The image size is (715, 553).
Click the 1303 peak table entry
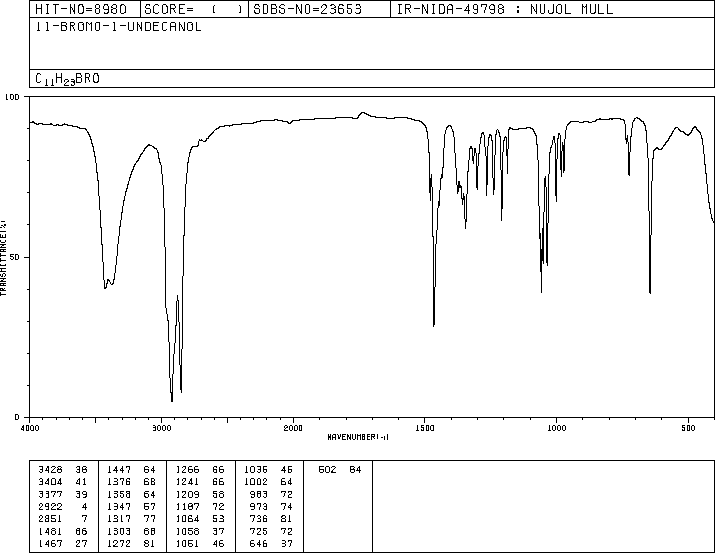(131, 531)
